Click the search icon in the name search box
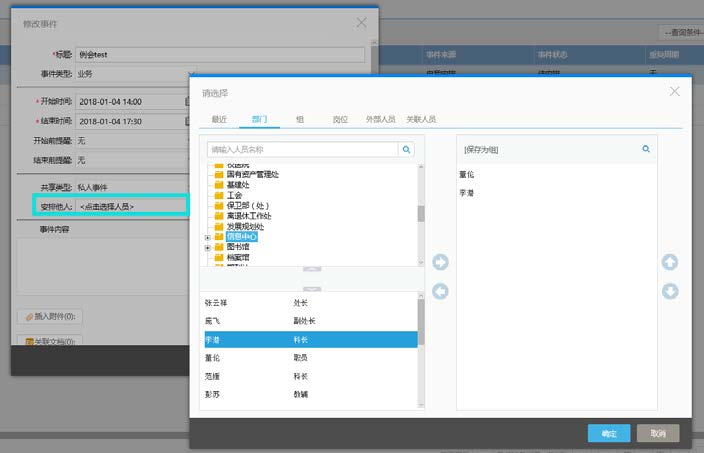 [406, 149]
